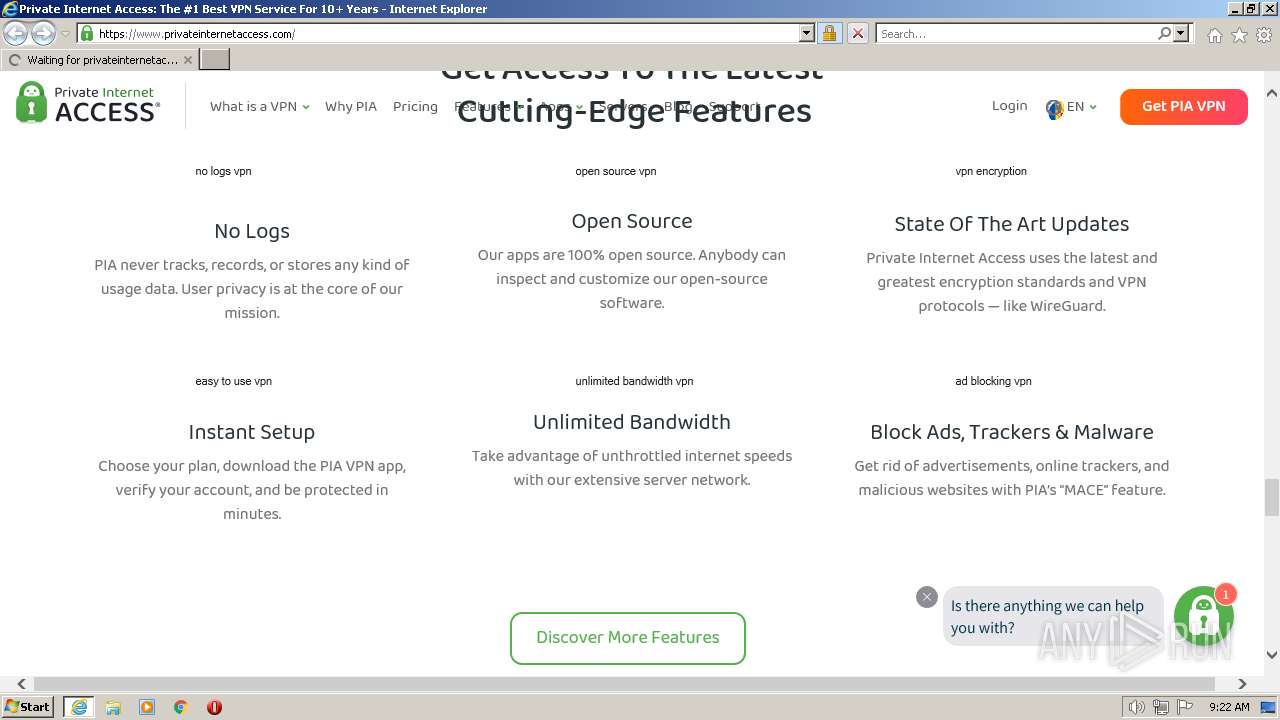Click the horizontal scroll left arrow
The height and width of the screenshot is (720, 1280).
point(21,684)
